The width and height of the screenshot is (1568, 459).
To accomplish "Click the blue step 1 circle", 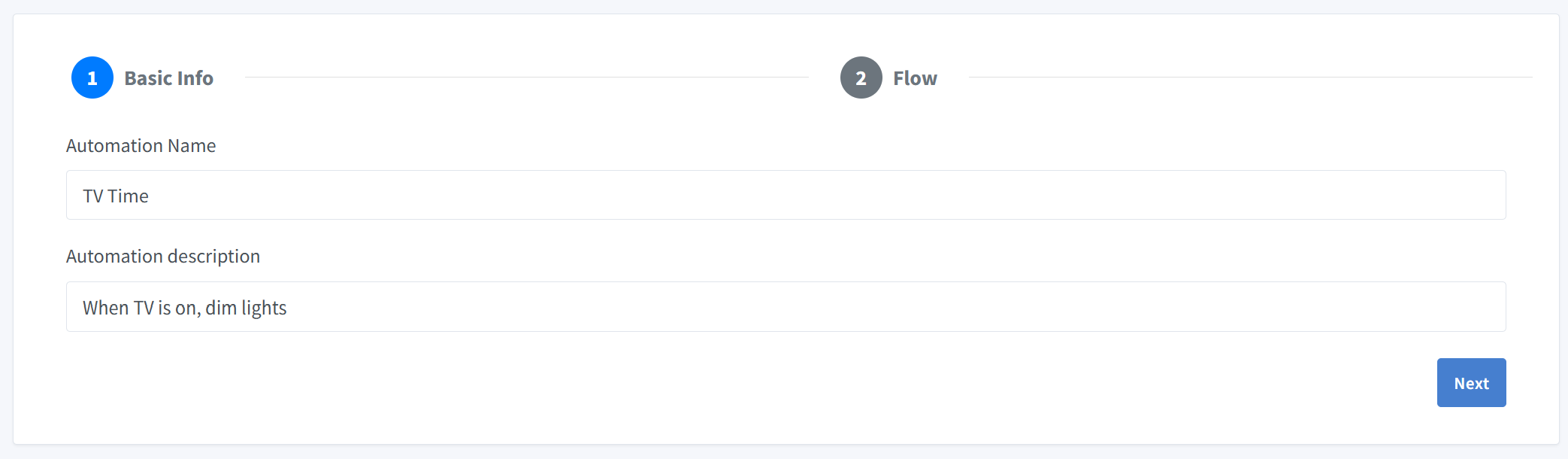I will coord(92,78).
